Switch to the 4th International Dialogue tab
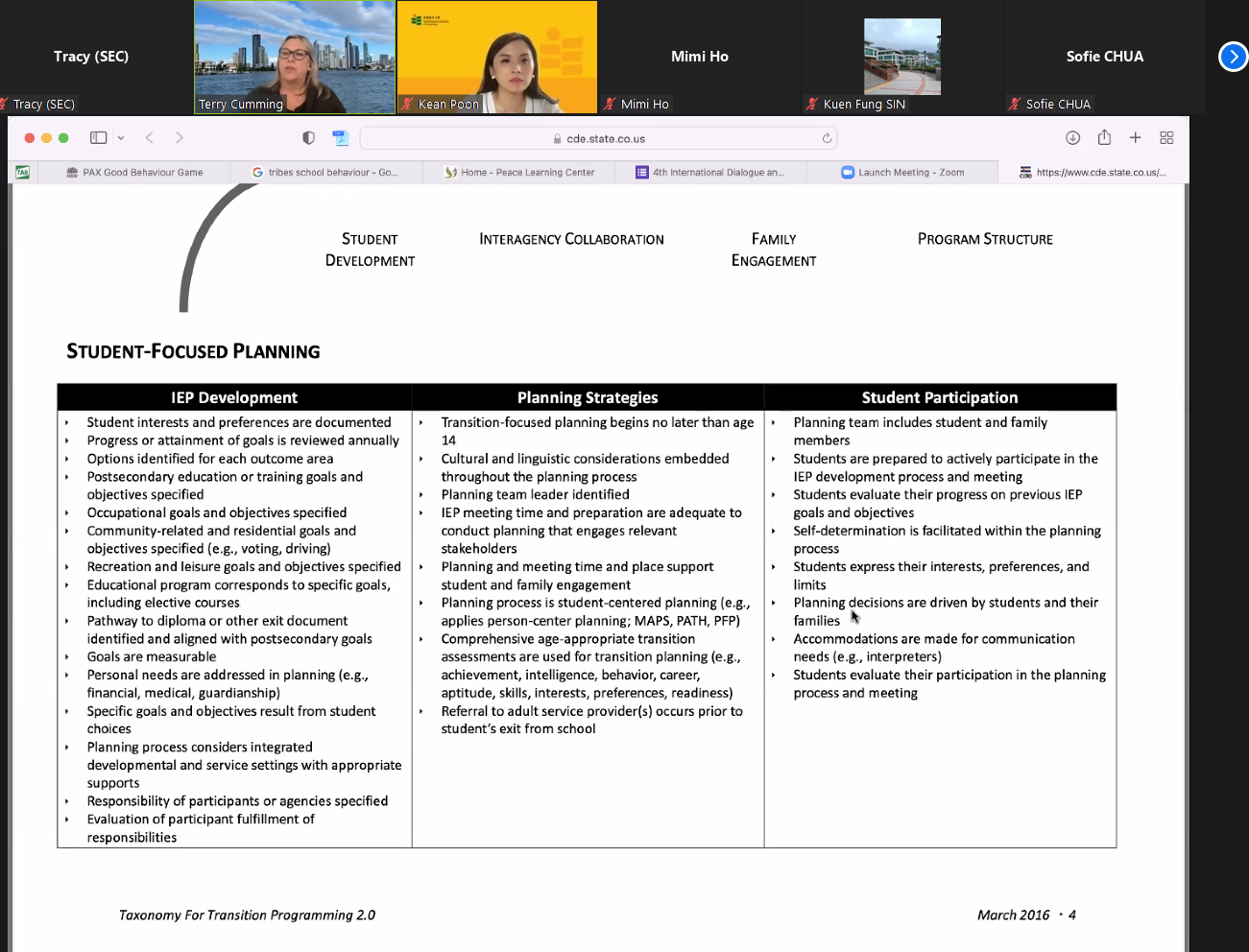The image size is (1249, 952). [x=710, y=173]
